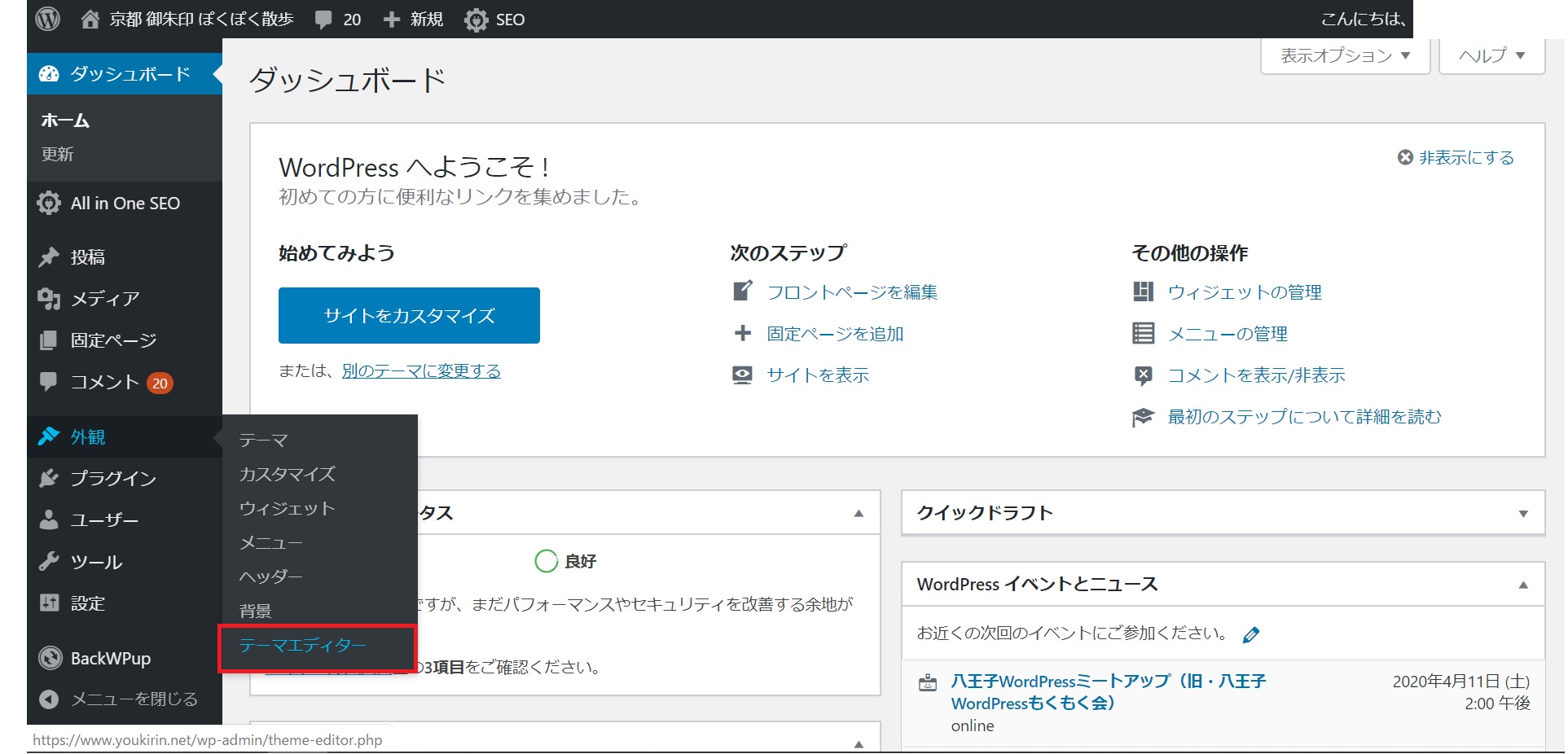Click the プラグイン plug icon
This screenshot has width=1568, height=754.
pyautogui.click(x=49, y=478)
